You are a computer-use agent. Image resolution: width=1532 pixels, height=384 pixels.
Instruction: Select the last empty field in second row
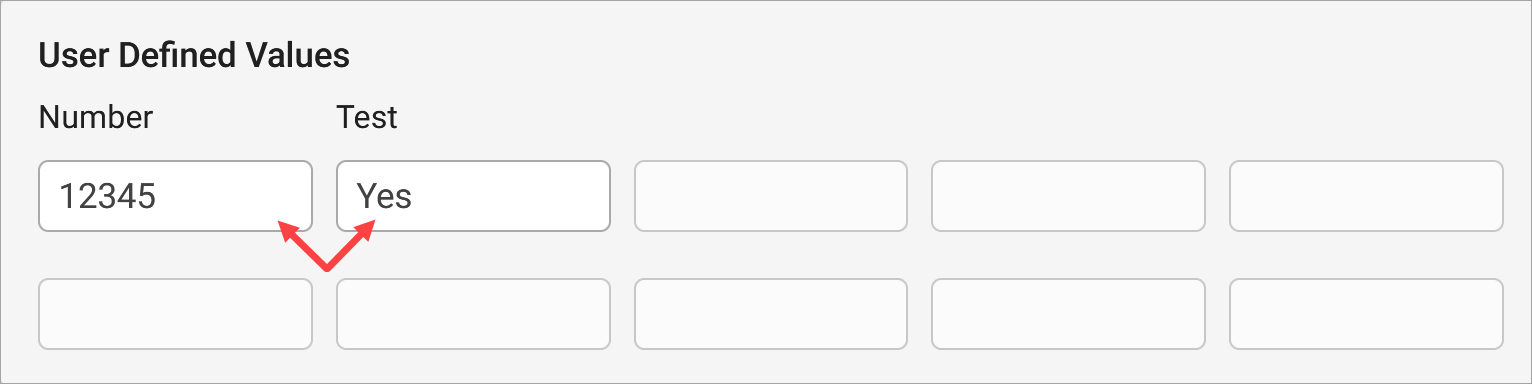click(1366, 314)
